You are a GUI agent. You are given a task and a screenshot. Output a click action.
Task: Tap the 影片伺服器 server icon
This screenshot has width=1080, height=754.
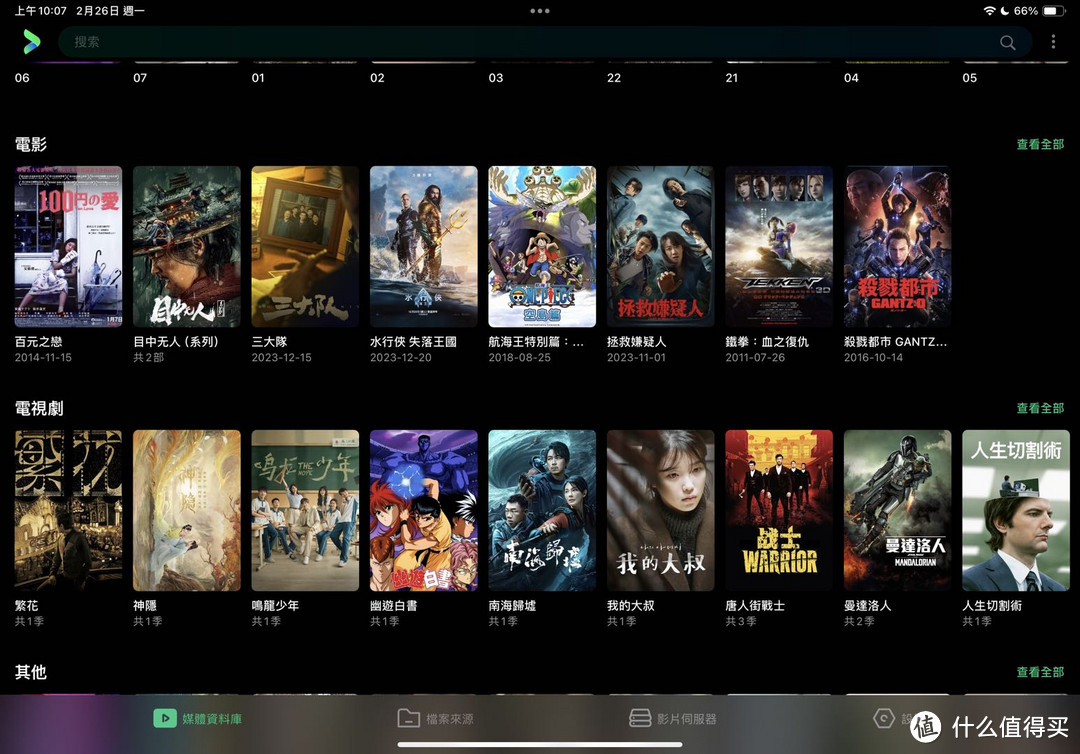[640, 718]
